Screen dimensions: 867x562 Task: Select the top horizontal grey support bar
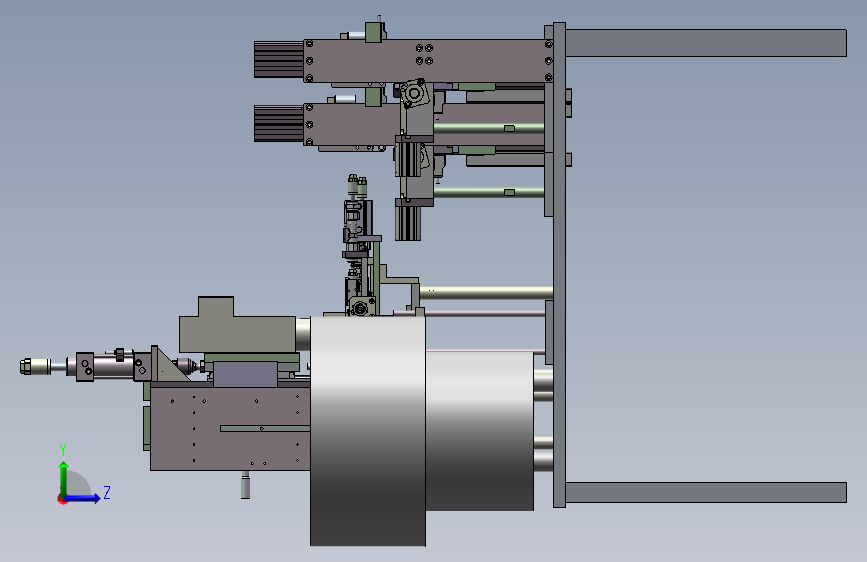[706, 43]
